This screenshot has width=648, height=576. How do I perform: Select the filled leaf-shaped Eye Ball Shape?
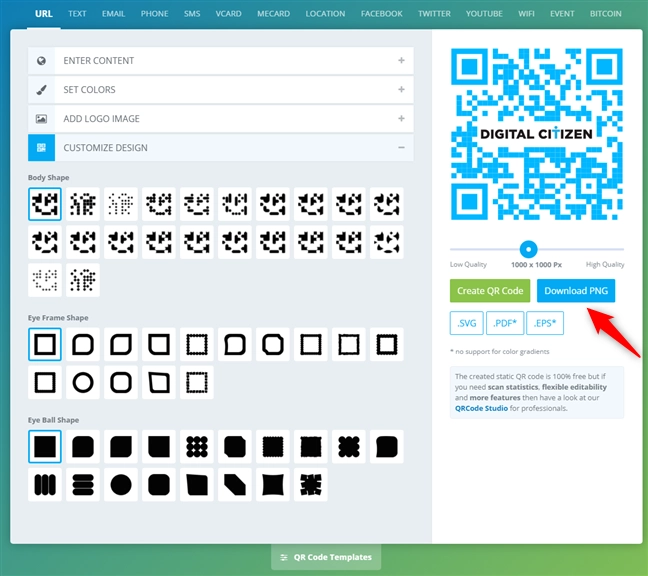[121, 446]
